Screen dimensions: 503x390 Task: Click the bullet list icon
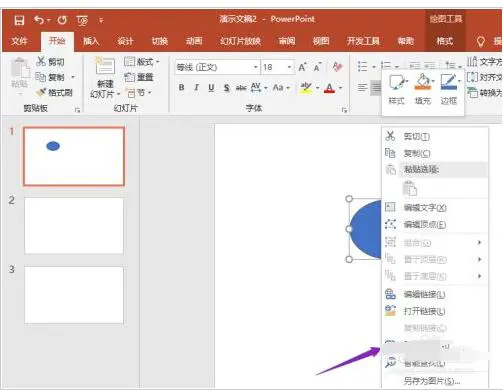click(363, 66)
